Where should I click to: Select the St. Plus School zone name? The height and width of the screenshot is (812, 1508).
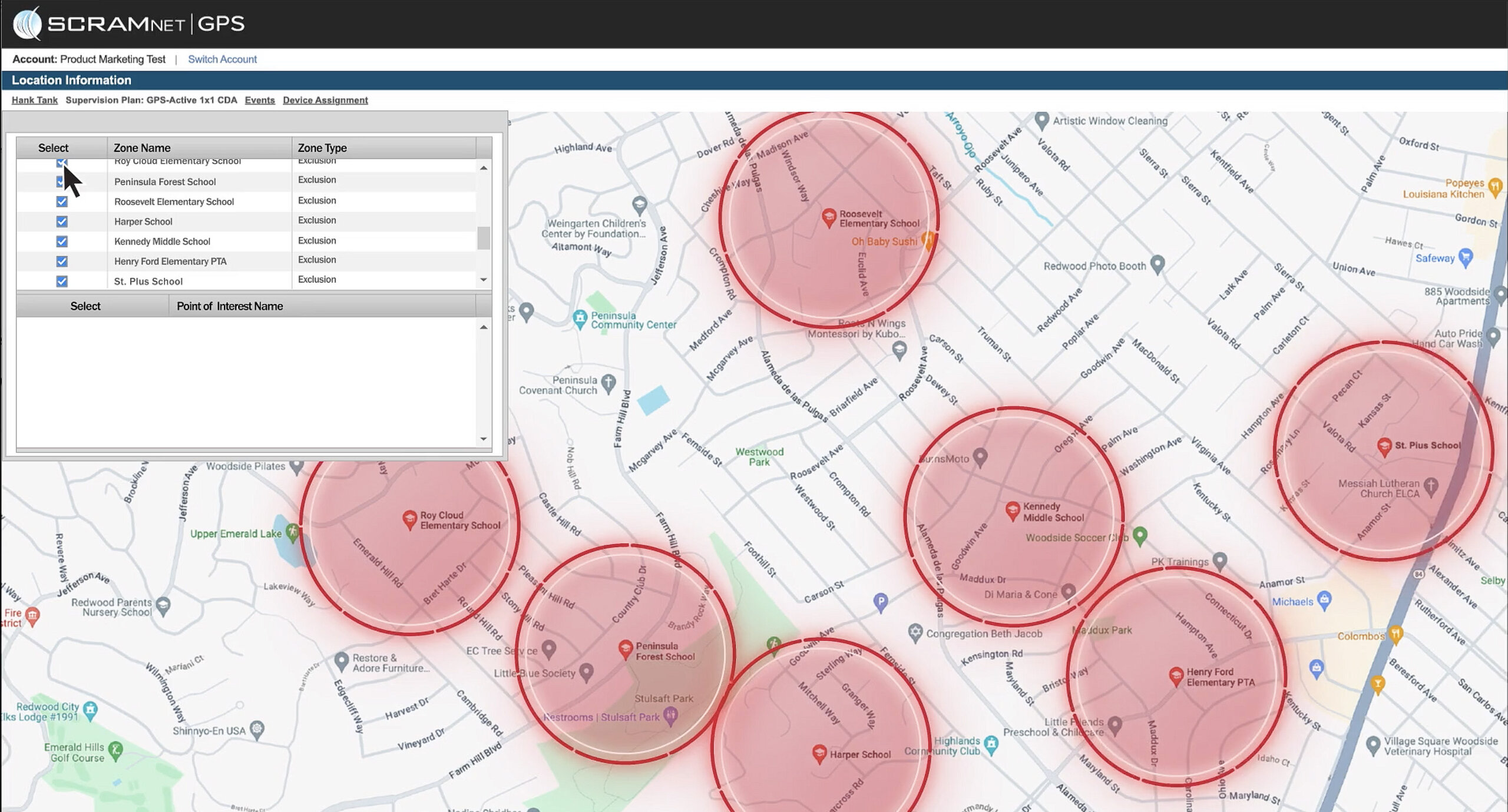[x=148, y=281]
